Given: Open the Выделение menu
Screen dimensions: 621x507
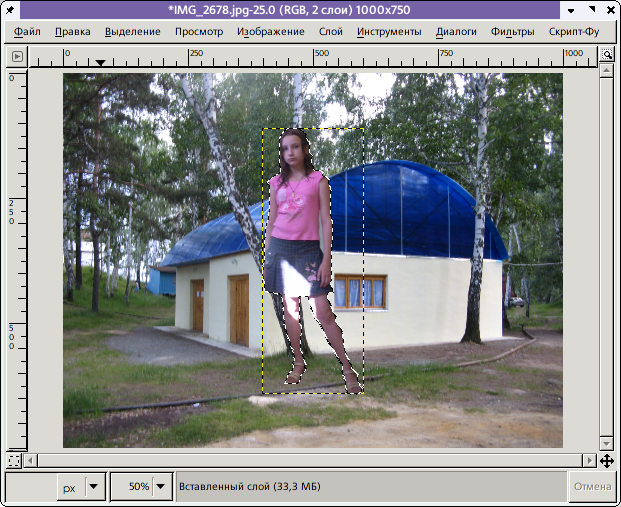Looking at the screenshot, I should pos(132,31).
